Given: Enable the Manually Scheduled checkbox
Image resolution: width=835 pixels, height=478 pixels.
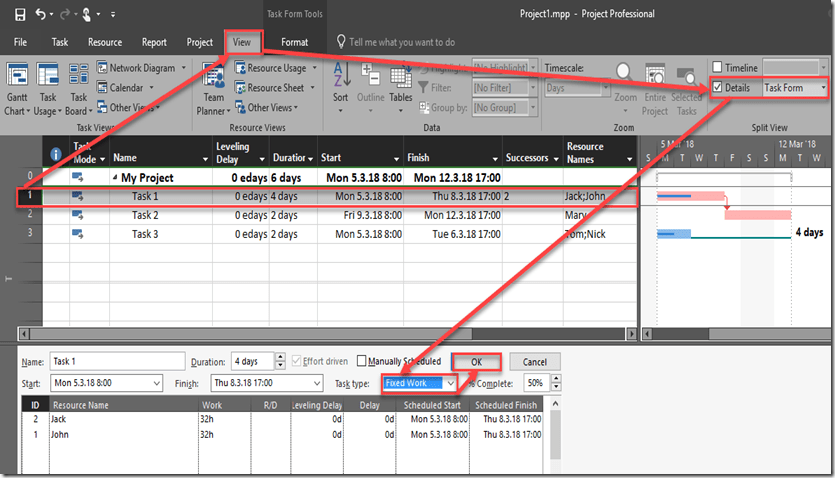Looking at the screenshot, I should (362, 362).
